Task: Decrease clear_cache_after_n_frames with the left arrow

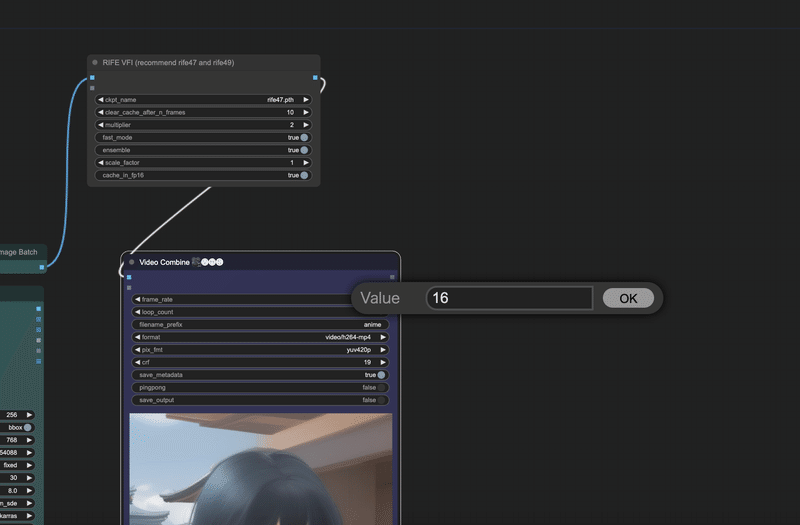Action: (101, 112)
